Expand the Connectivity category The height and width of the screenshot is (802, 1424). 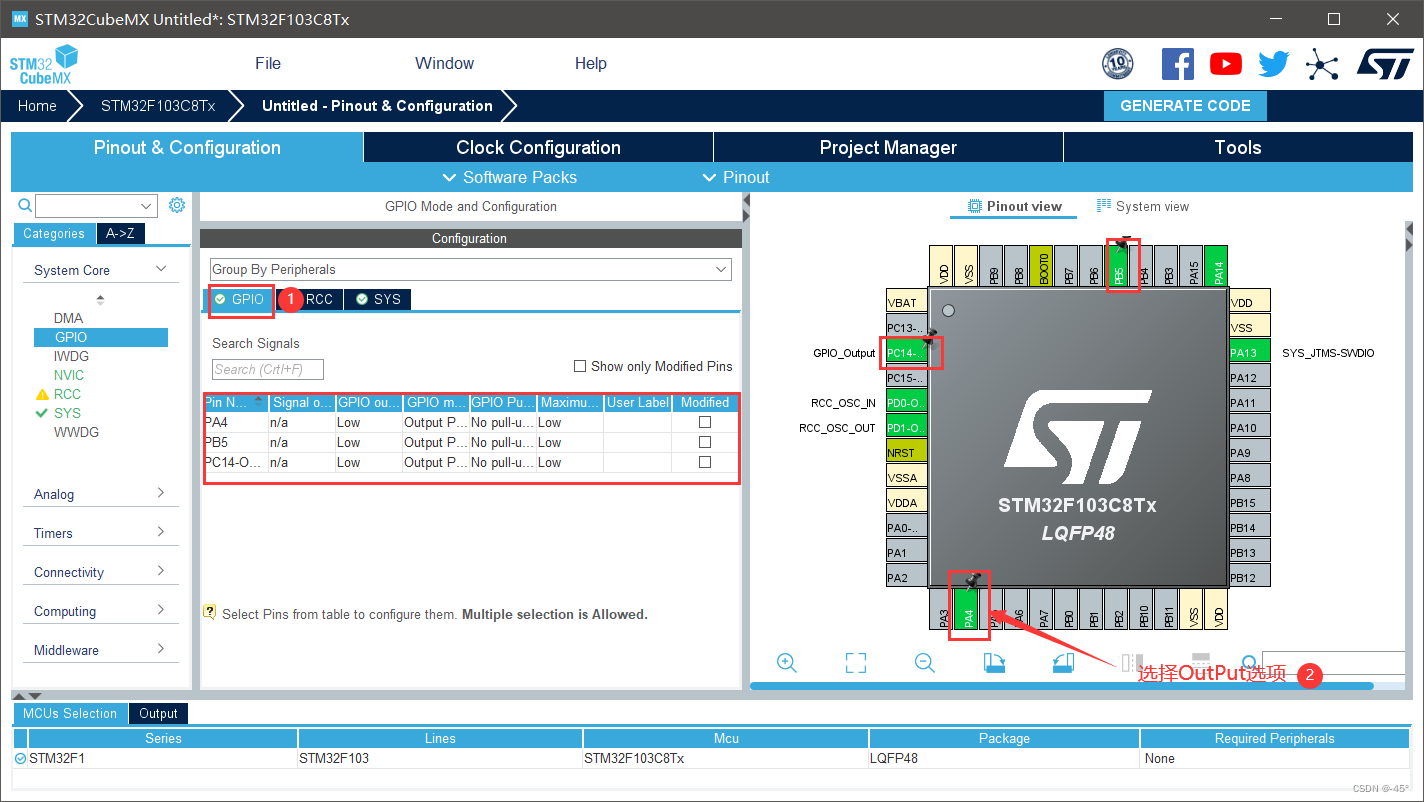coord(161,571)
